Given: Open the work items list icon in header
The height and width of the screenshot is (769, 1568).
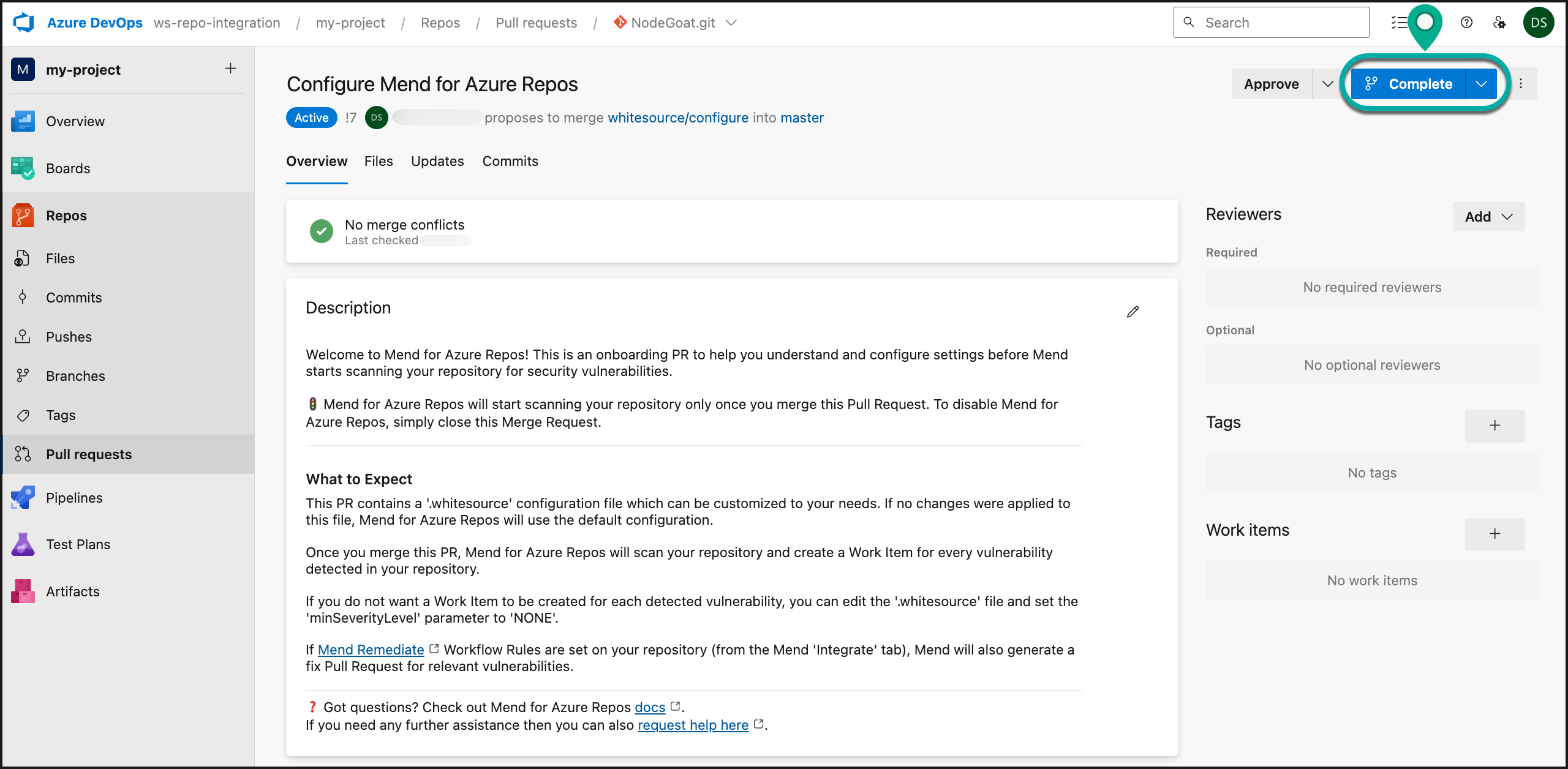Looking at the screenshot, I should [x=1399, y=23].
